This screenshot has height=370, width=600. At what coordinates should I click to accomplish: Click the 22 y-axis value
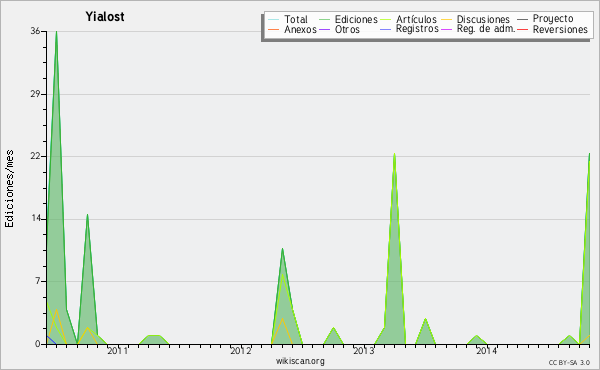(x=35, y=156)
